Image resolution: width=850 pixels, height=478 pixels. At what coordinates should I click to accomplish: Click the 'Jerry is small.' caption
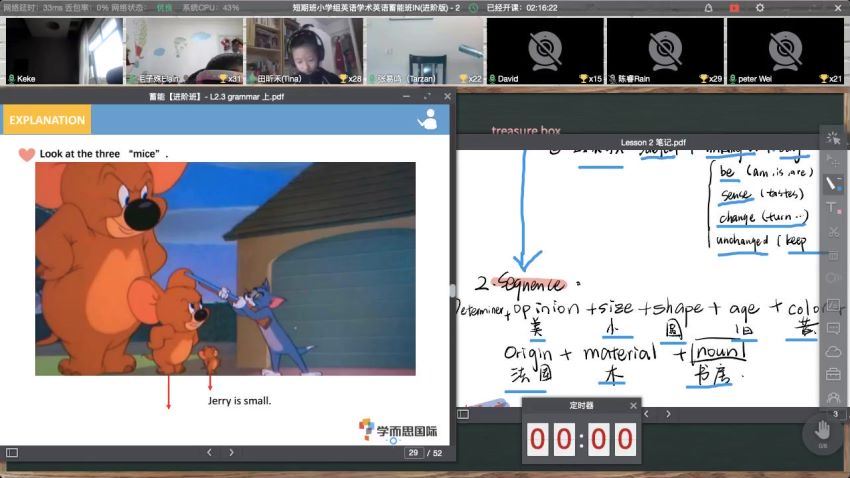tap(240, 401)
